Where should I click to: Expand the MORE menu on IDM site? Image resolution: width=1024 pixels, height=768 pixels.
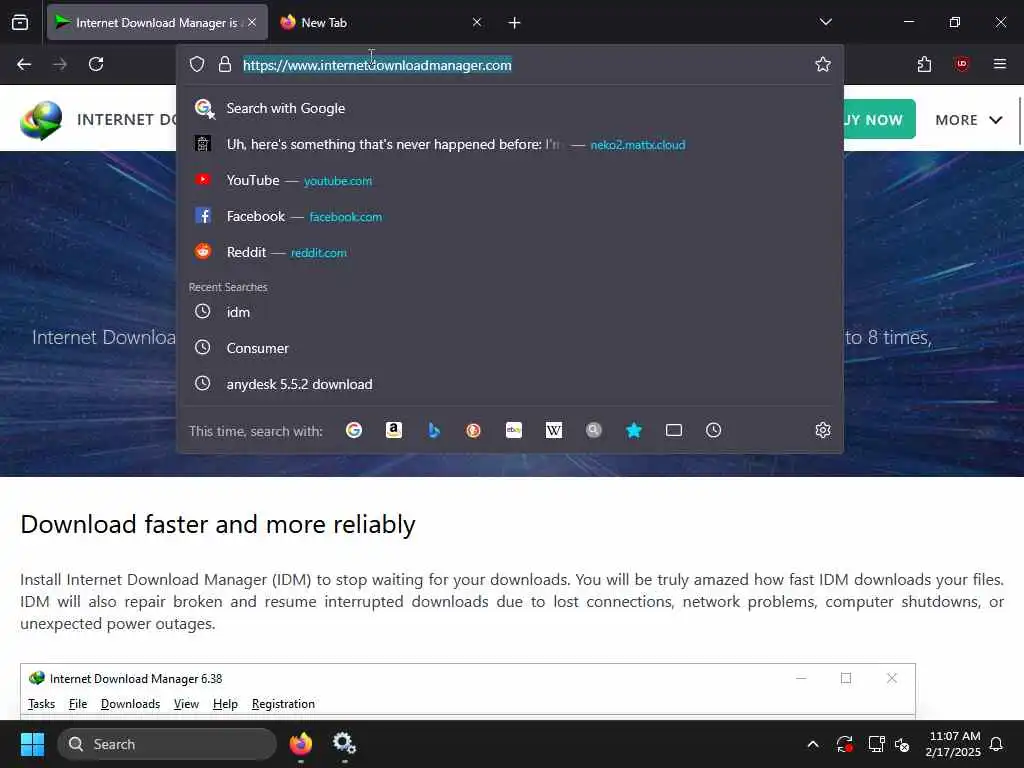[x=968, y=120]
